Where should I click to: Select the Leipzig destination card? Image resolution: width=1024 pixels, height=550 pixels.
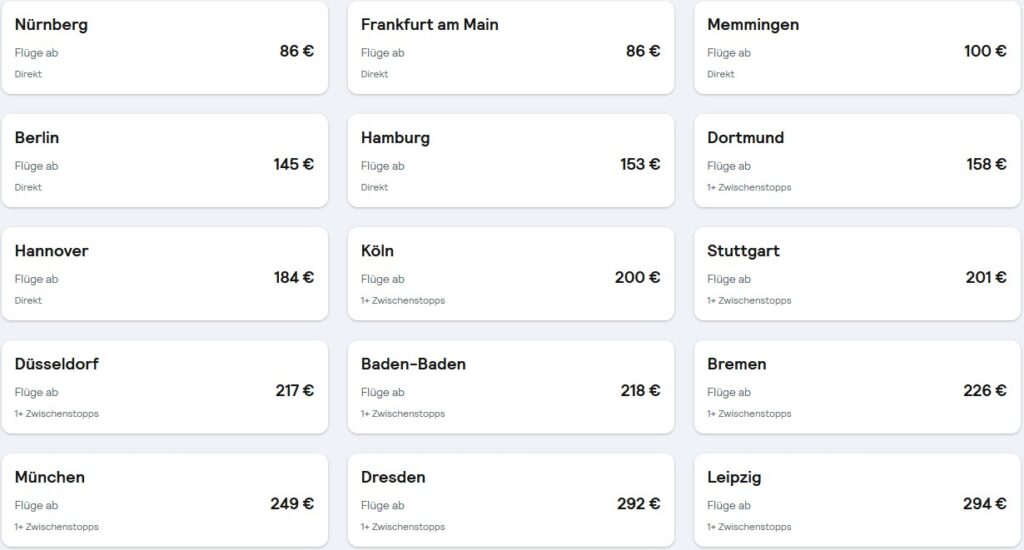point(856,500)
